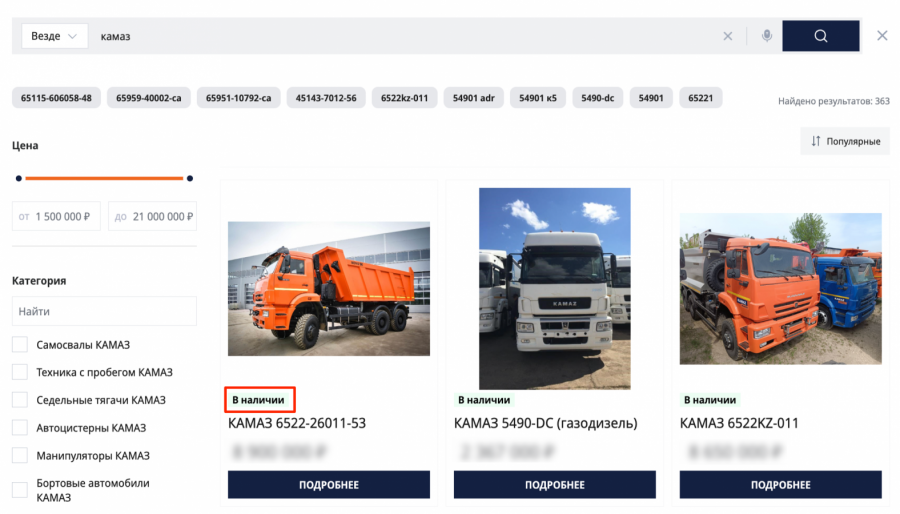Grab the minimum price slider handle

point(19,178)
